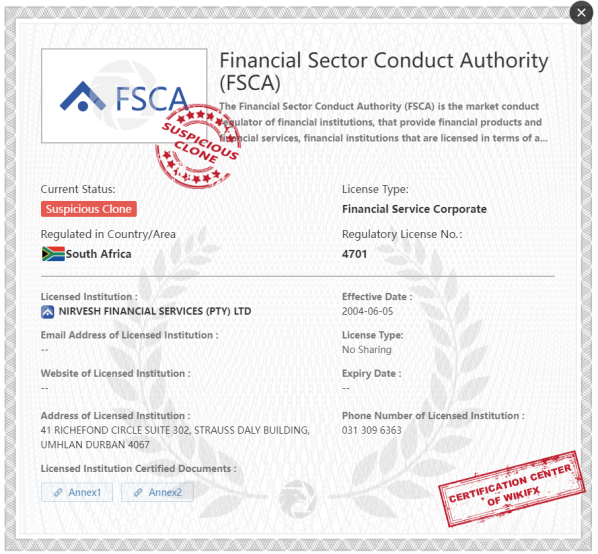Click the Suspicious Clone status badge

[88, 209]
